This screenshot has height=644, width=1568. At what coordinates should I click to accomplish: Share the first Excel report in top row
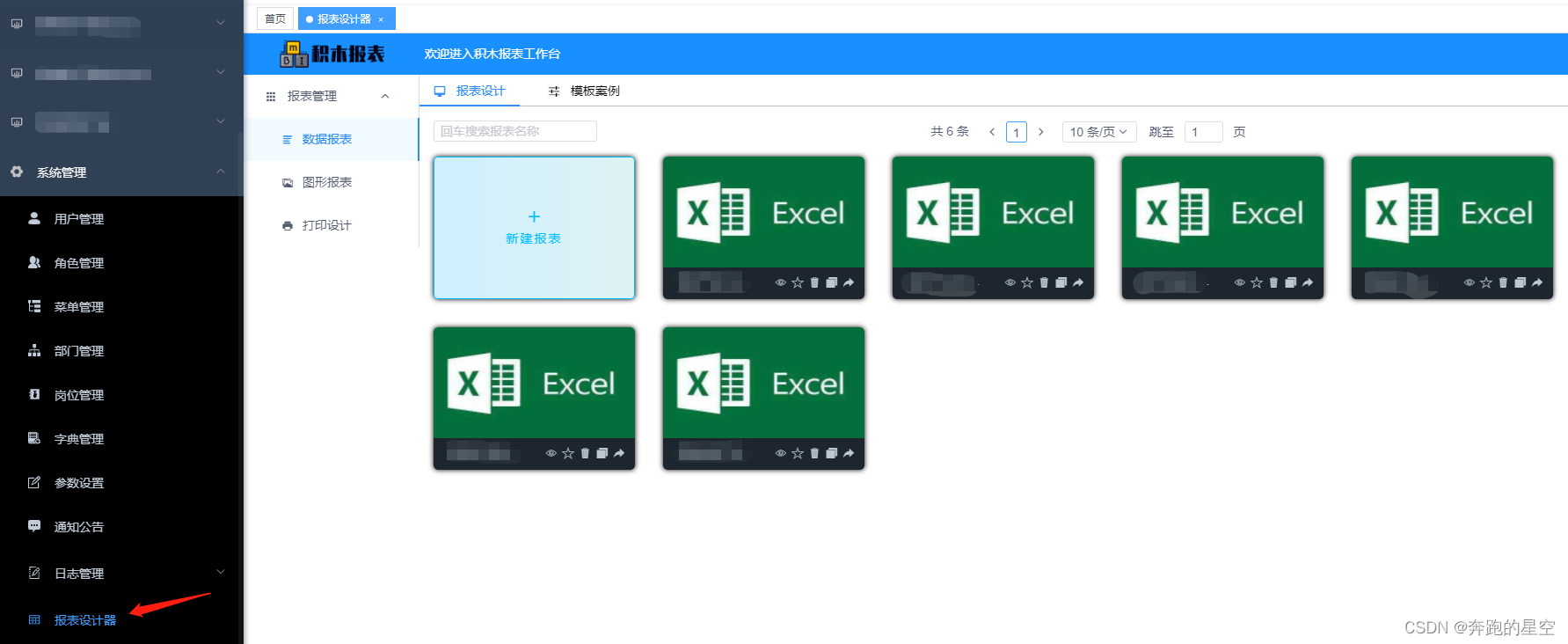coord(849,282)
